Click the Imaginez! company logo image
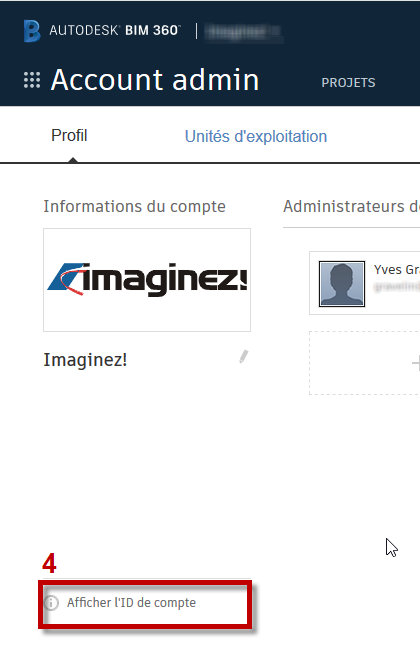The image size is (420, 647). coord(147,280)
